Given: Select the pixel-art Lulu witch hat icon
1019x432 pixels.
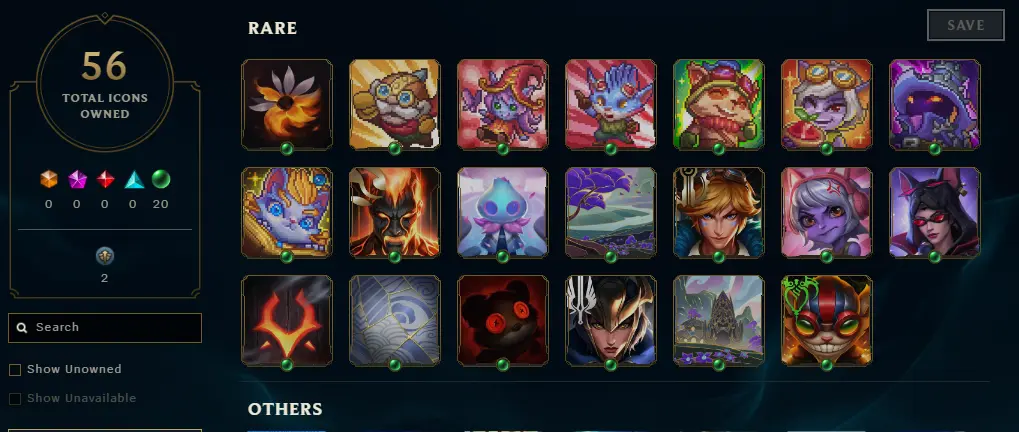Looking at the screenshot, I should (502, 105).
